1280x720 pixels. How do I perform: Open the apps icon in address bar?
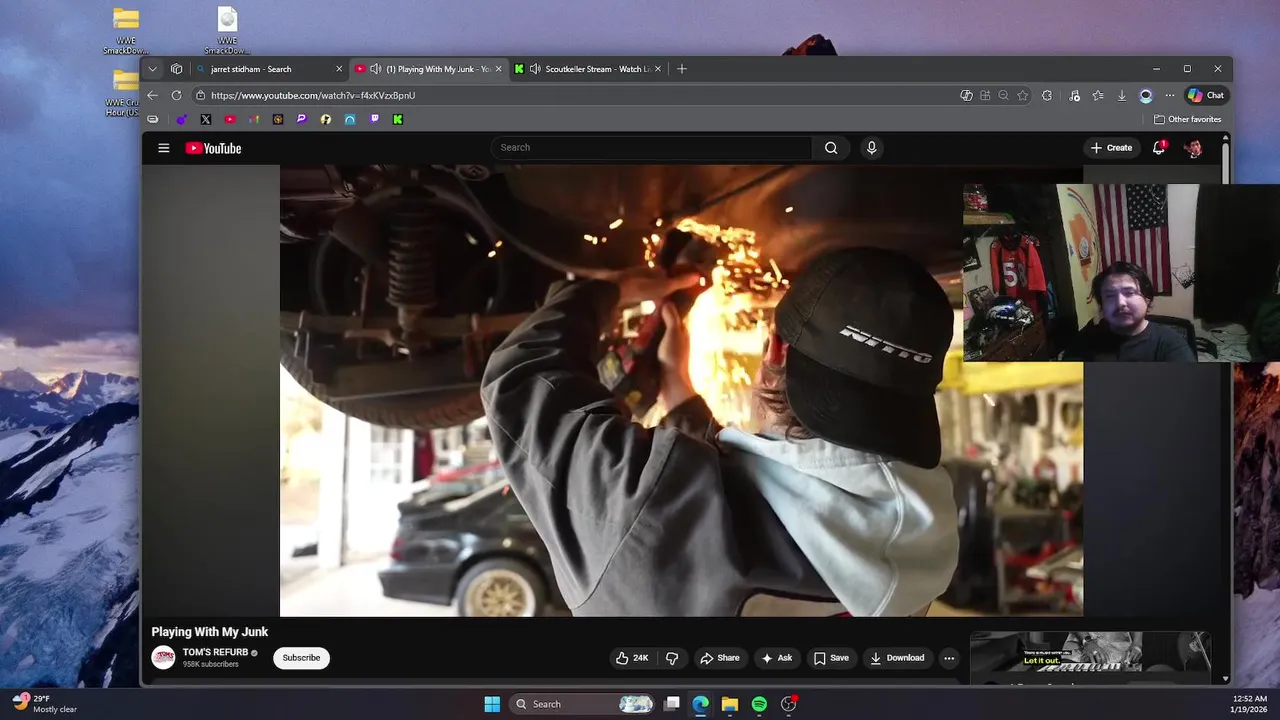coord(985,95)
